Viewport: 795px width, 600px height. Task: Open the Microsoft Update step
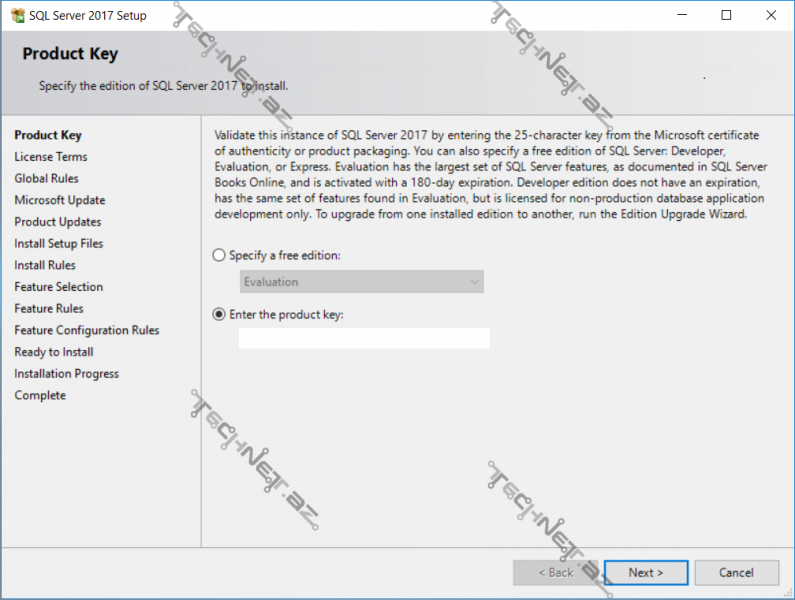(60, 200)
